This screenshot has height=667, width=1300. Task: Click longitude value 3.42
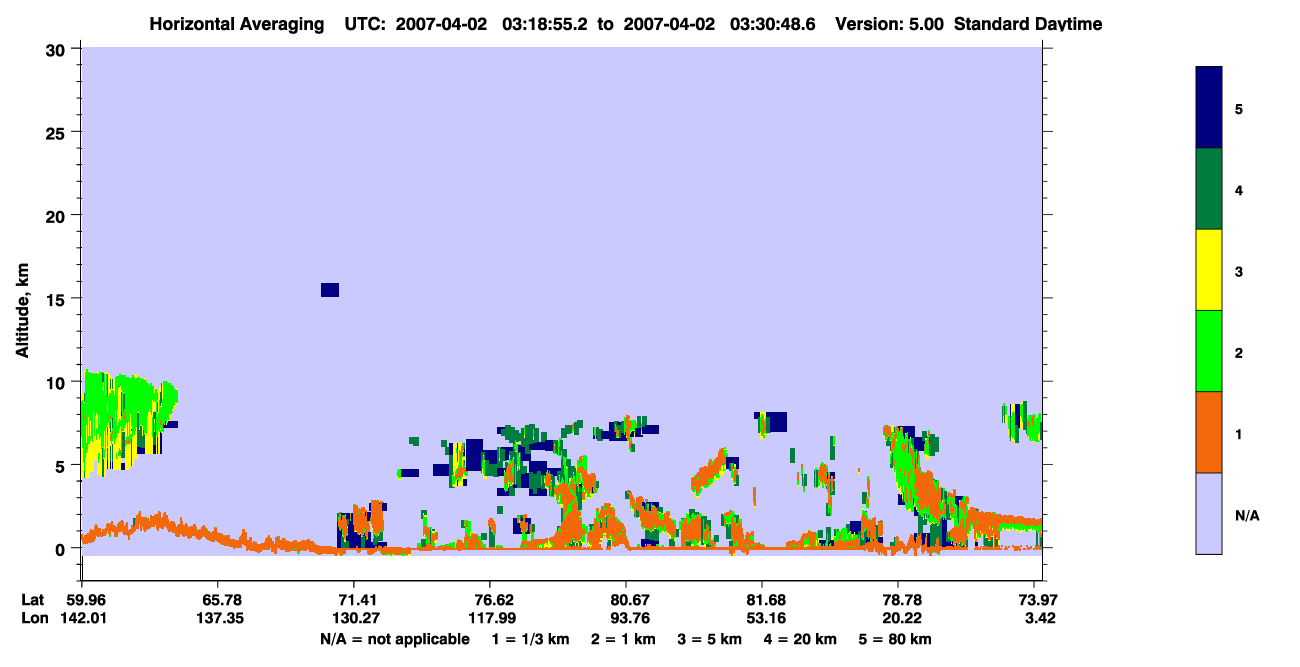click(x=1038, y=618)
